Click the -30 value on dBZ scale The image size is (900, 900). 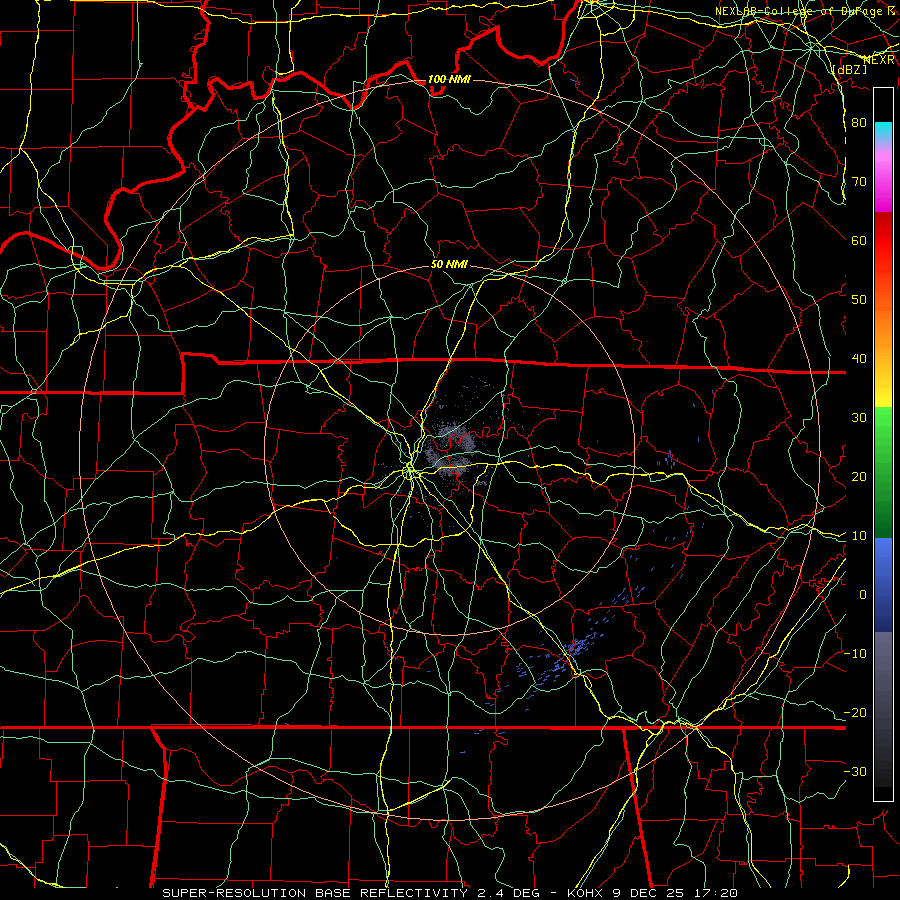855,772
